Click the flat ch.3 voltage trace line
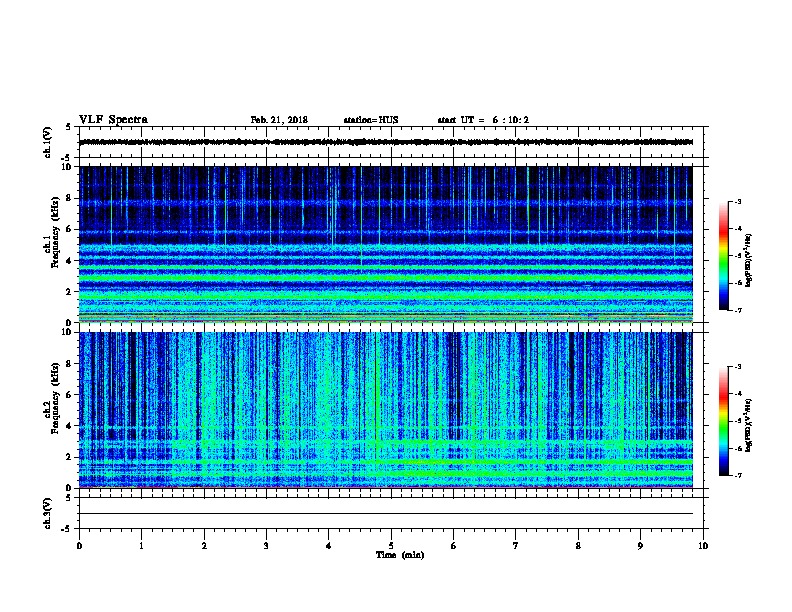 (x=386, y=514)
